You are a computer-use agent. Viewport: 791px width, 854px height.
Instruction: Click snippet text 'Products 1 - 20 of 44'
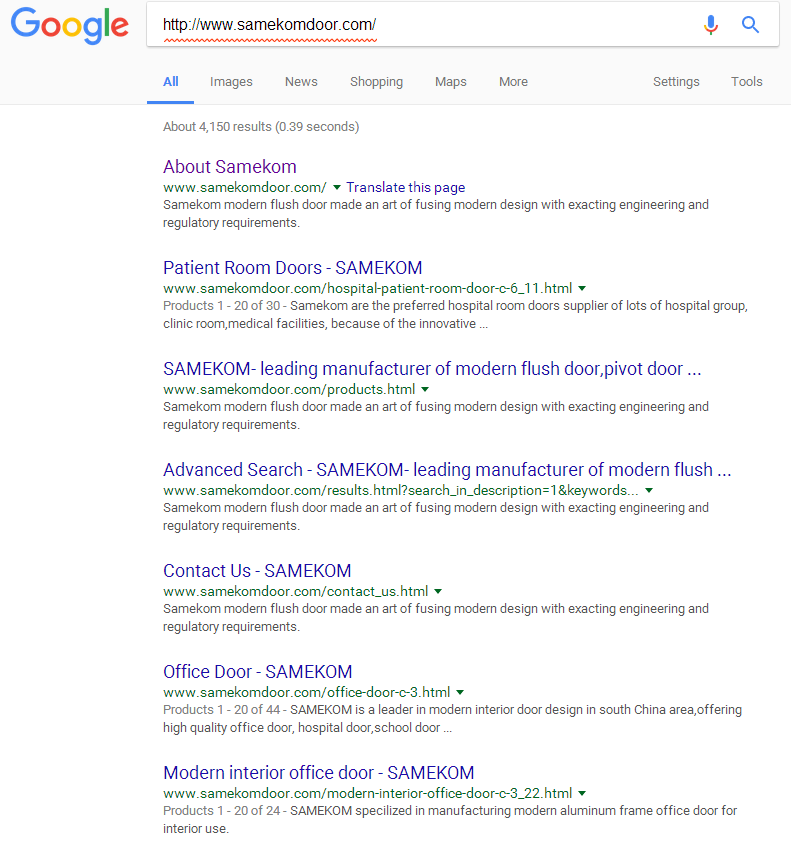[x=221, y=710]
